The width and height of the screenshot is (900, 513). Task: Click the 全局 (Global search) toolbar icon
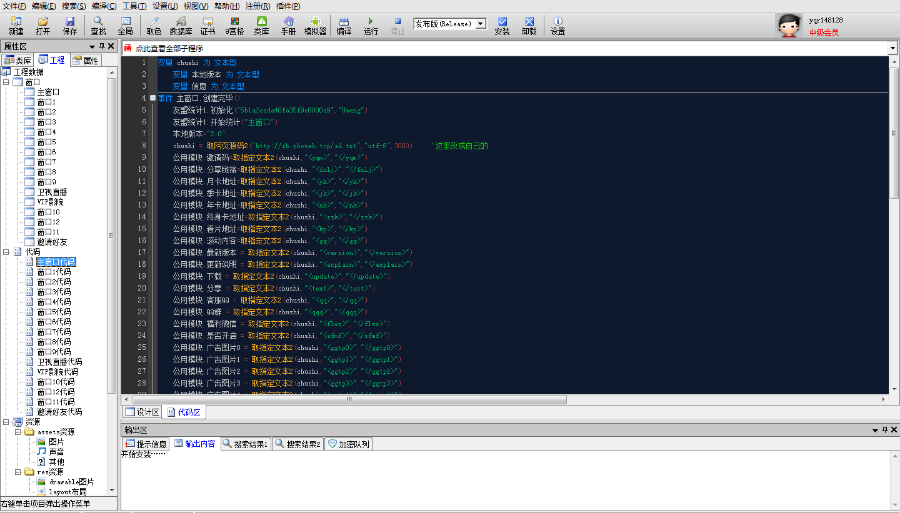(x=125, y=26)
